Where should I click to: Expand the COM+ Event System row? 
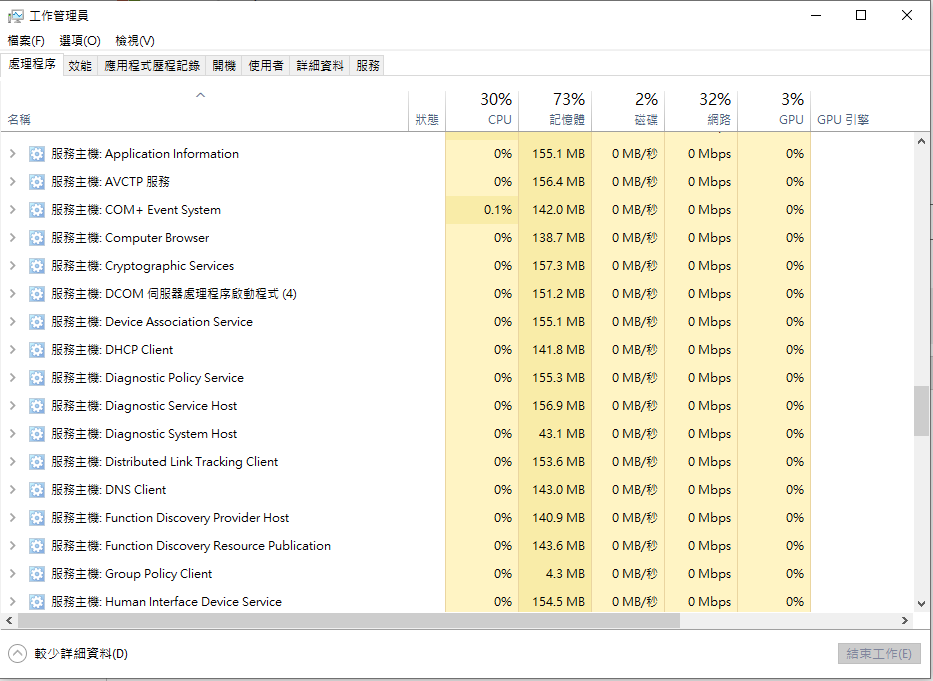tap(12, 210)
